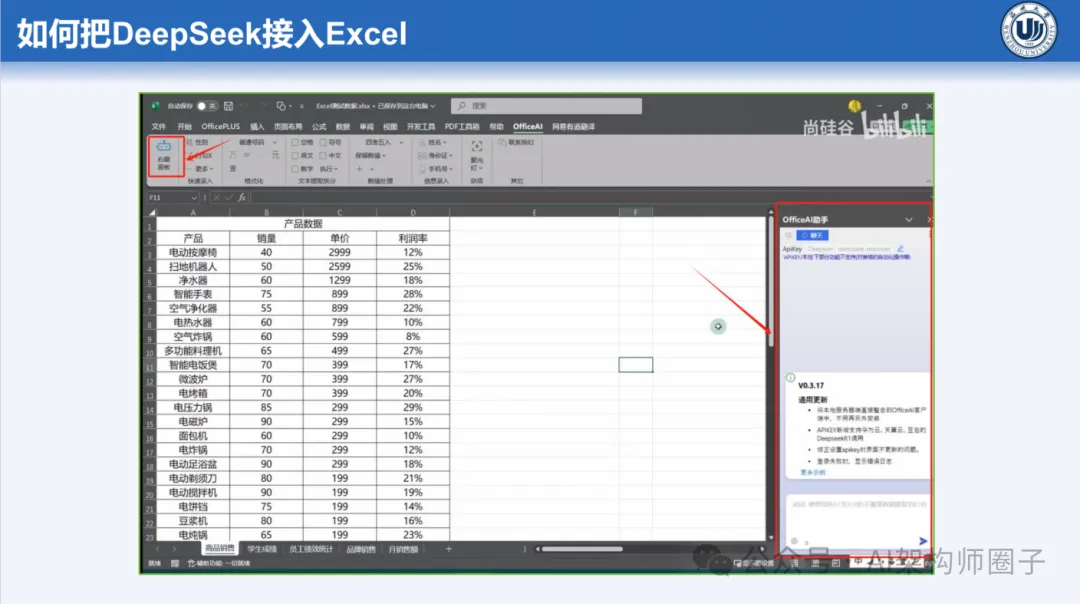Open the 手机号 dropdown
This screenshot has width=1080, height=604.
click(x=436, y=169)
